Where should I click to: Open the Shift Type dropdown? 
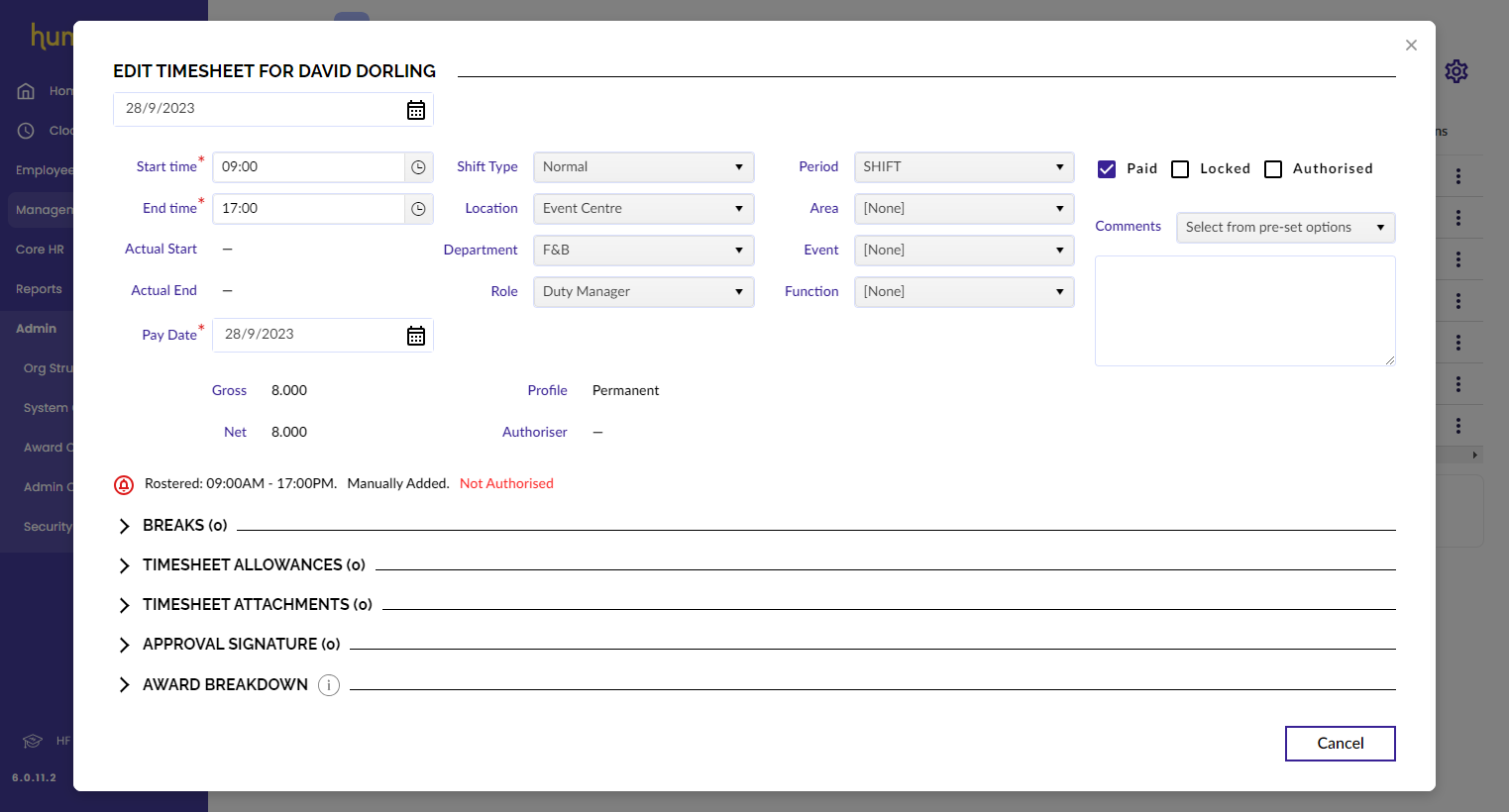643,166
